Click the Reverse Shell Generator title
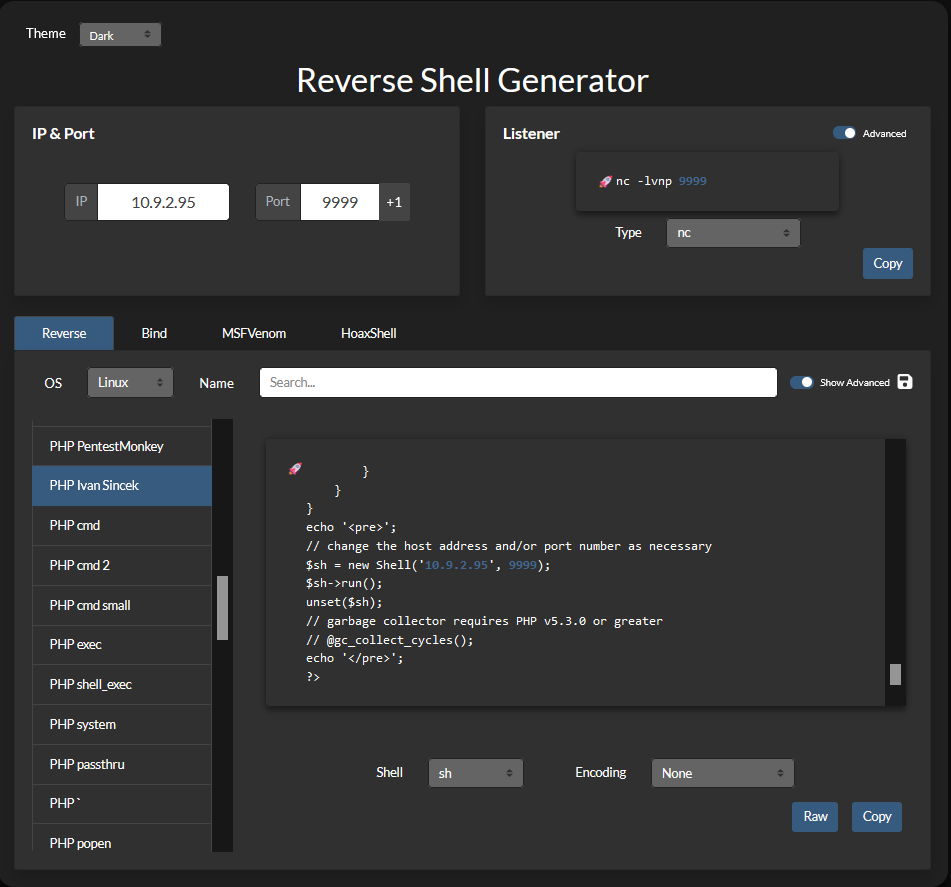This screenshot has height=887, width=951. (472, 81)
